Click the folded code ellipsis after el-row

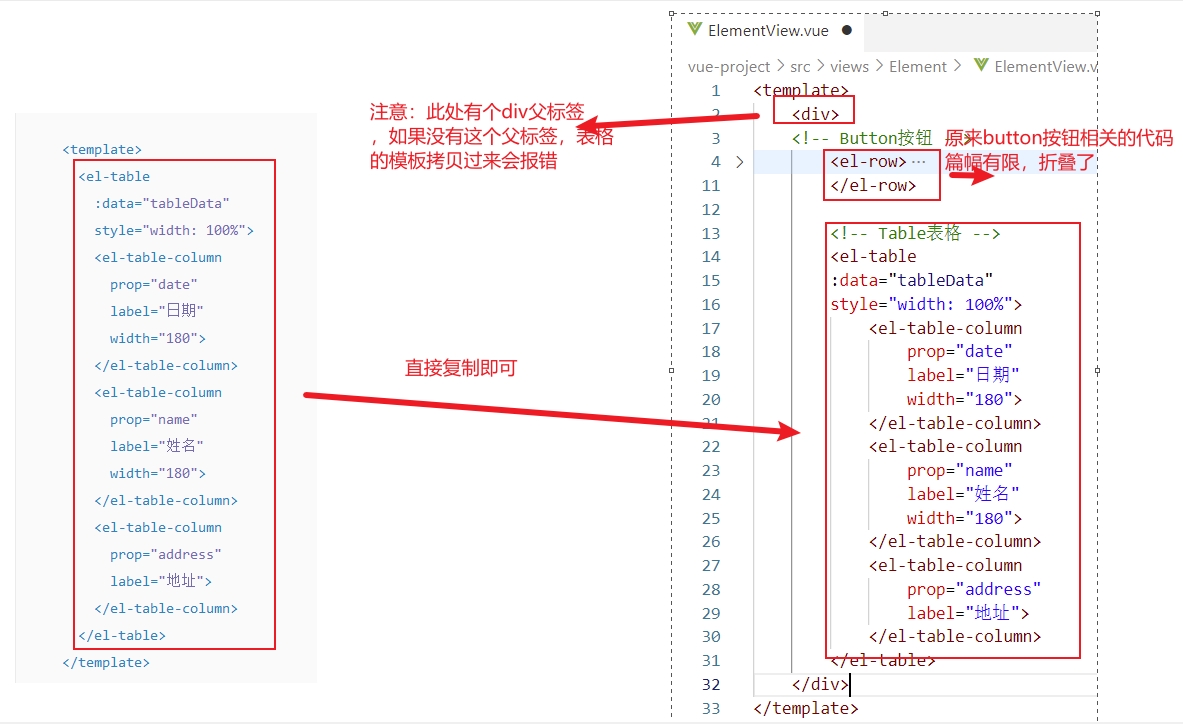point(919,162)
